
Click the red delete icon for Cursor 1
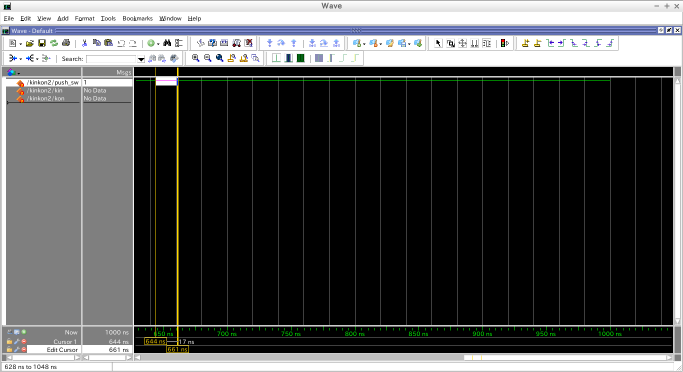24,342
